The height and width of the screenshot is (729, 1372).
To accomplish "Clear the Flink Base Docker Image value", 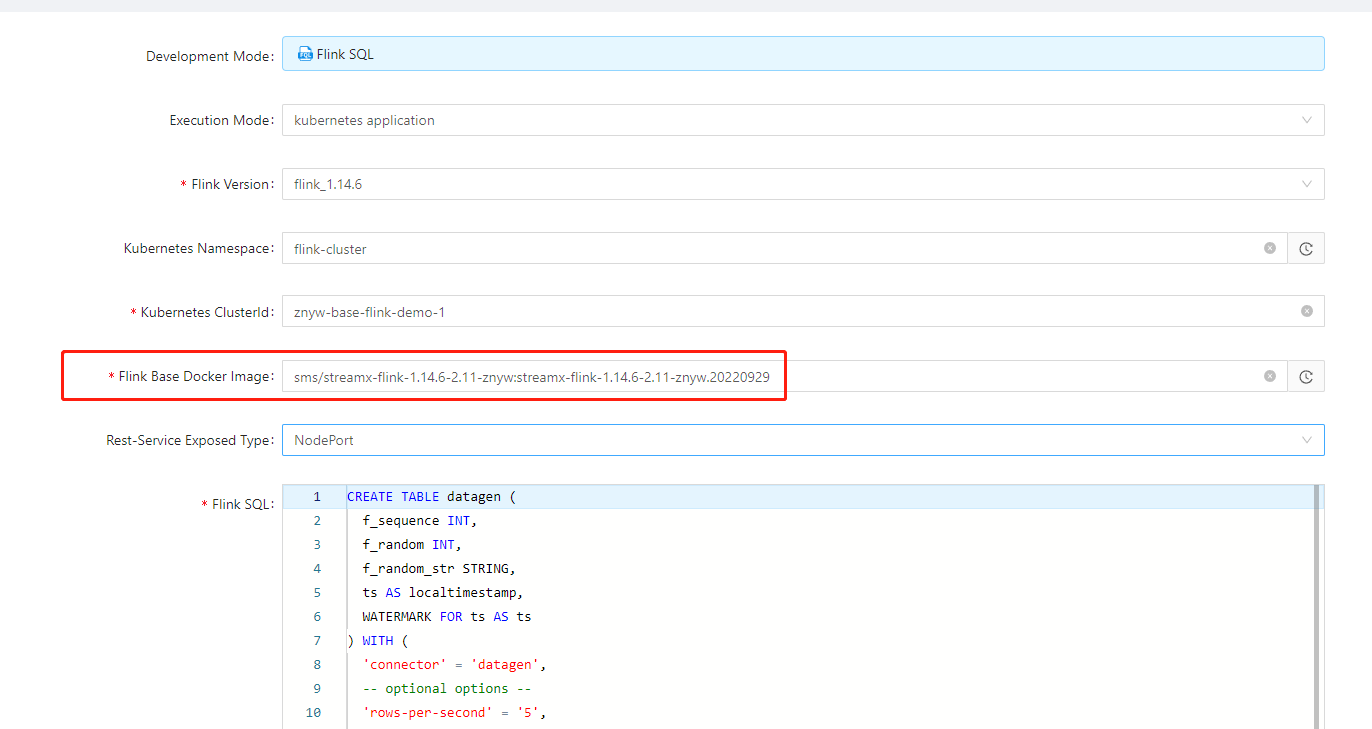I will pos(1270,376).
